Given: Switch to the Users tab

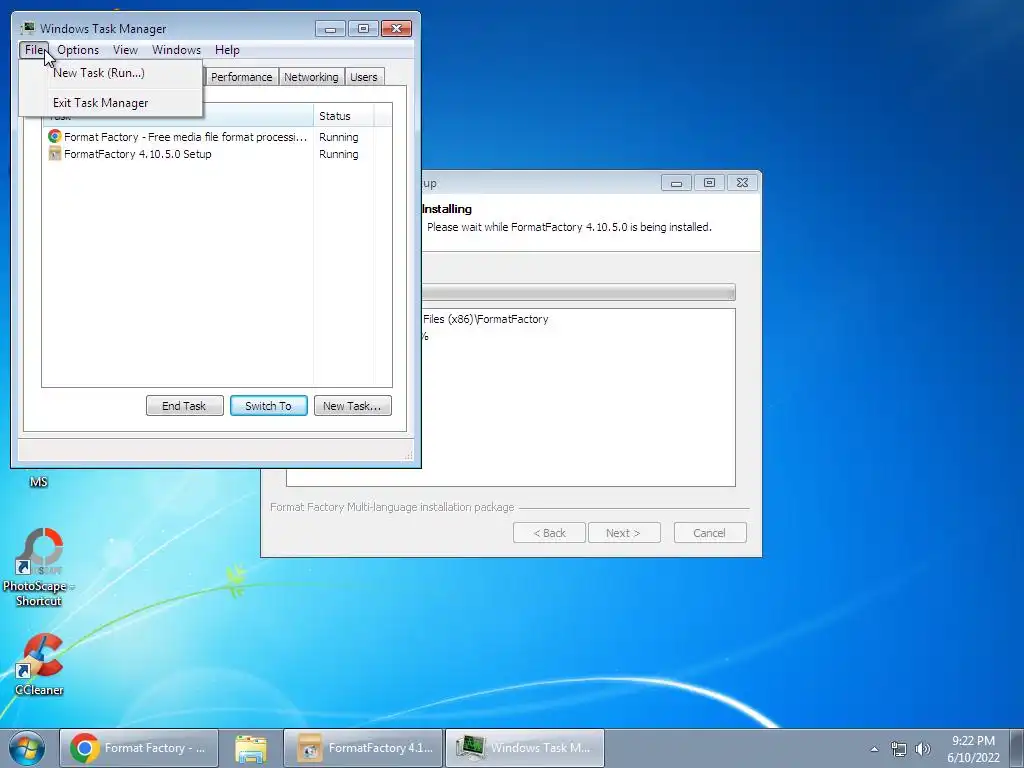Looking at the screenshot, I should [x=363, y=77].
